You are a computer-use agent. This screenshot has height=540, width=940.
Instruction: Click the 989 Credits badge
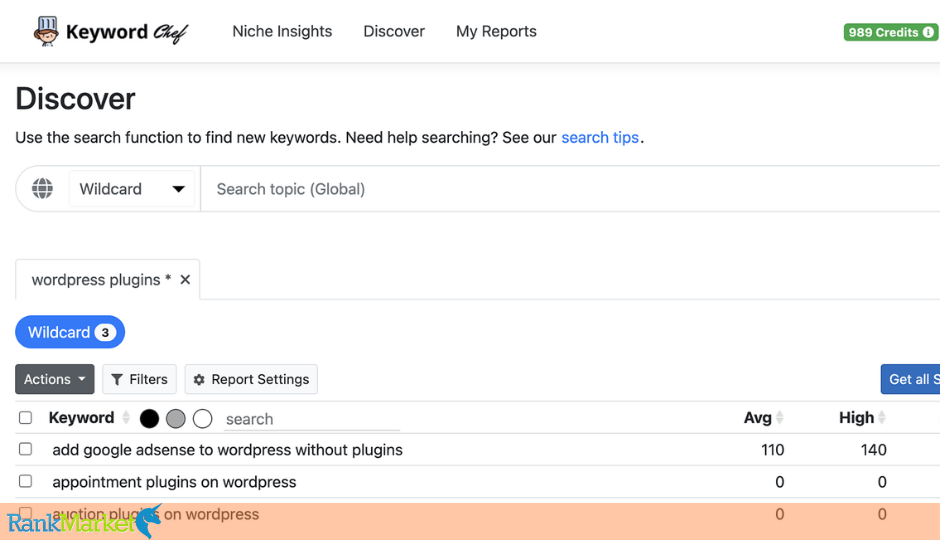pos(890,32)
